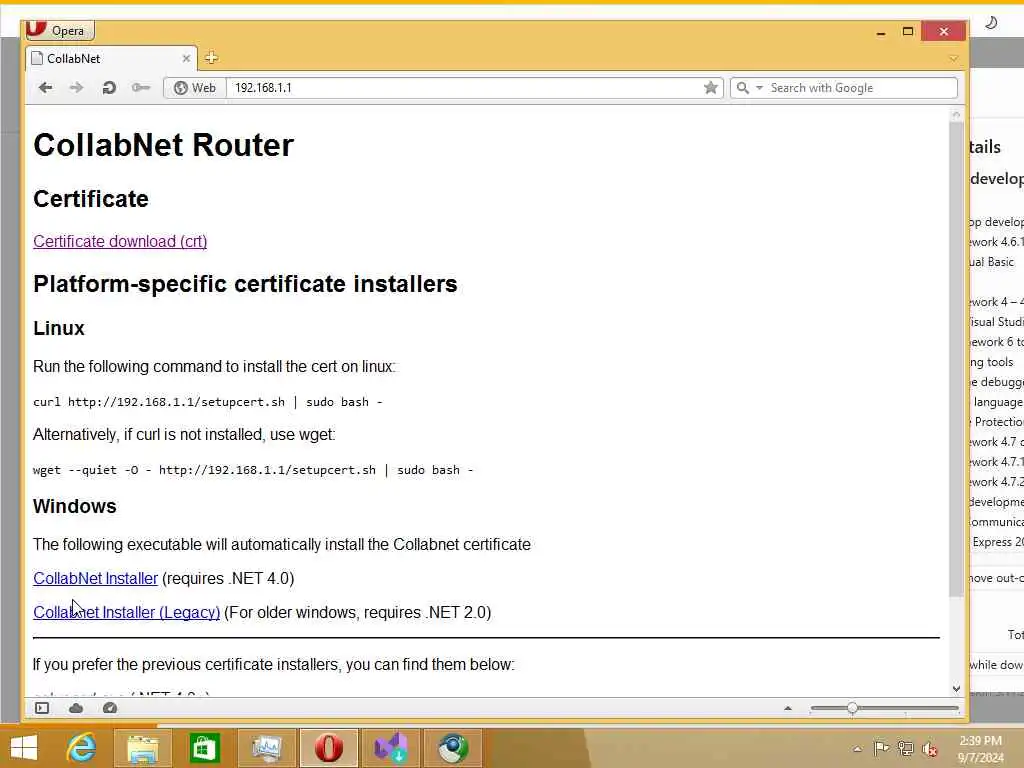
Task: Minimize the Opera window
Action: [881, 31]
